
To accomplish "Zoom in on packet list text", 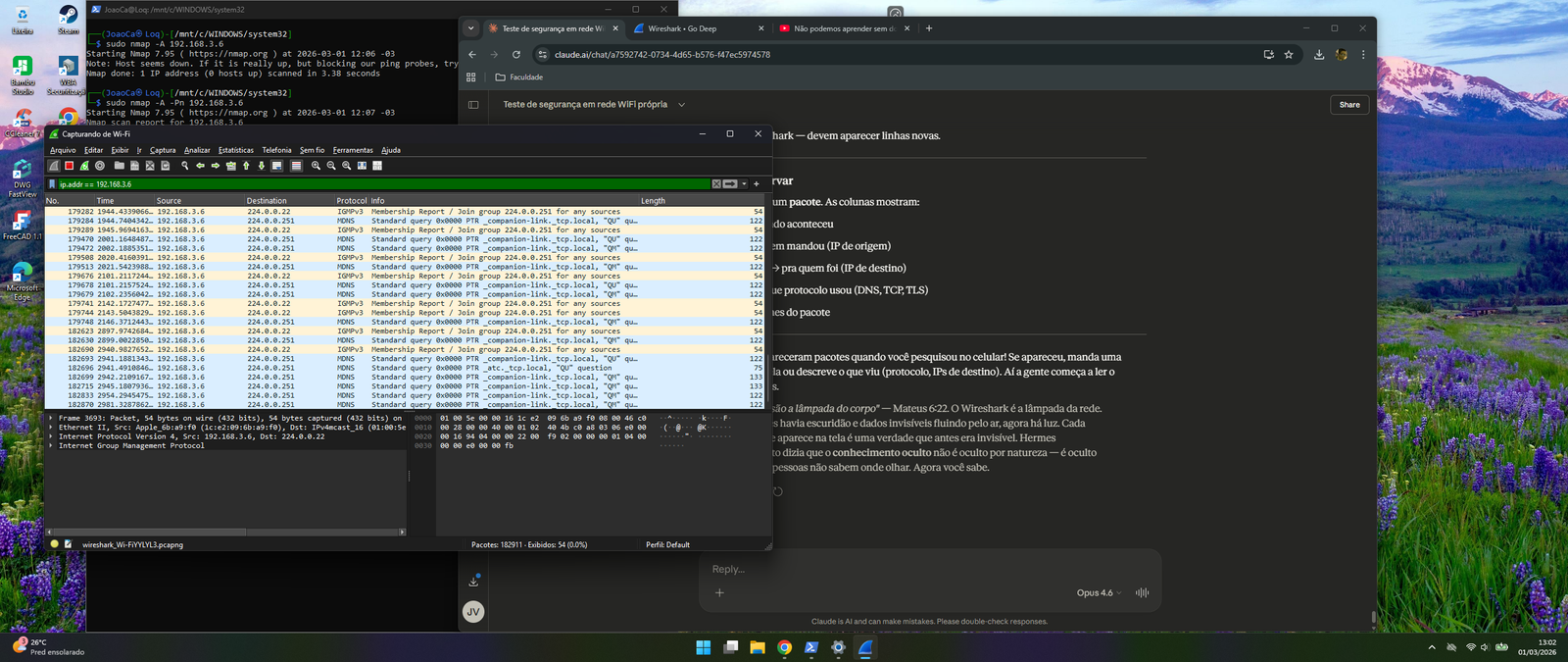I will [316, 166].
